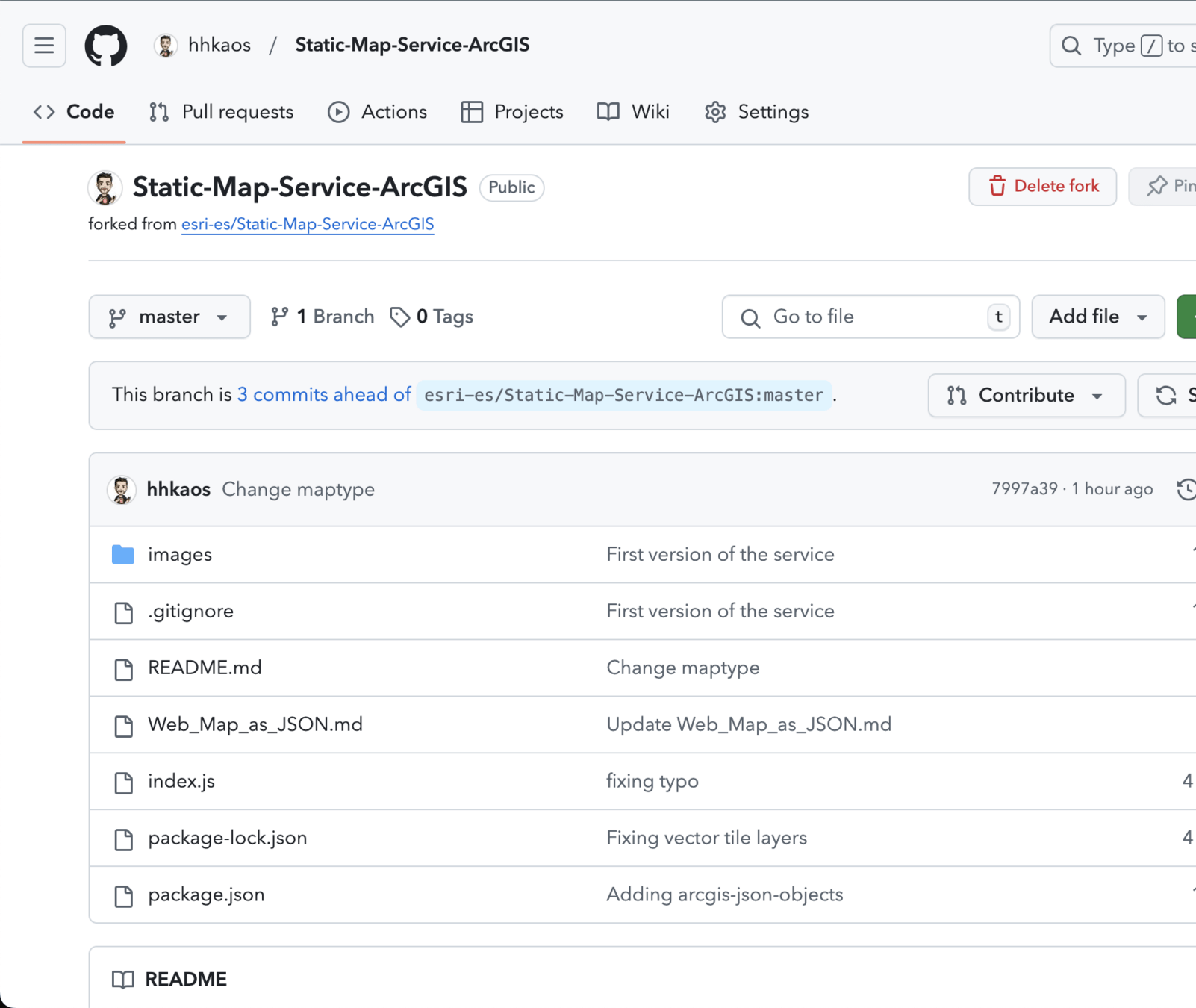Open Change maptype commit on README.md row
Image resolution: width=1196 pixels, height=1008 pixels.
click(x=683, y=668)
